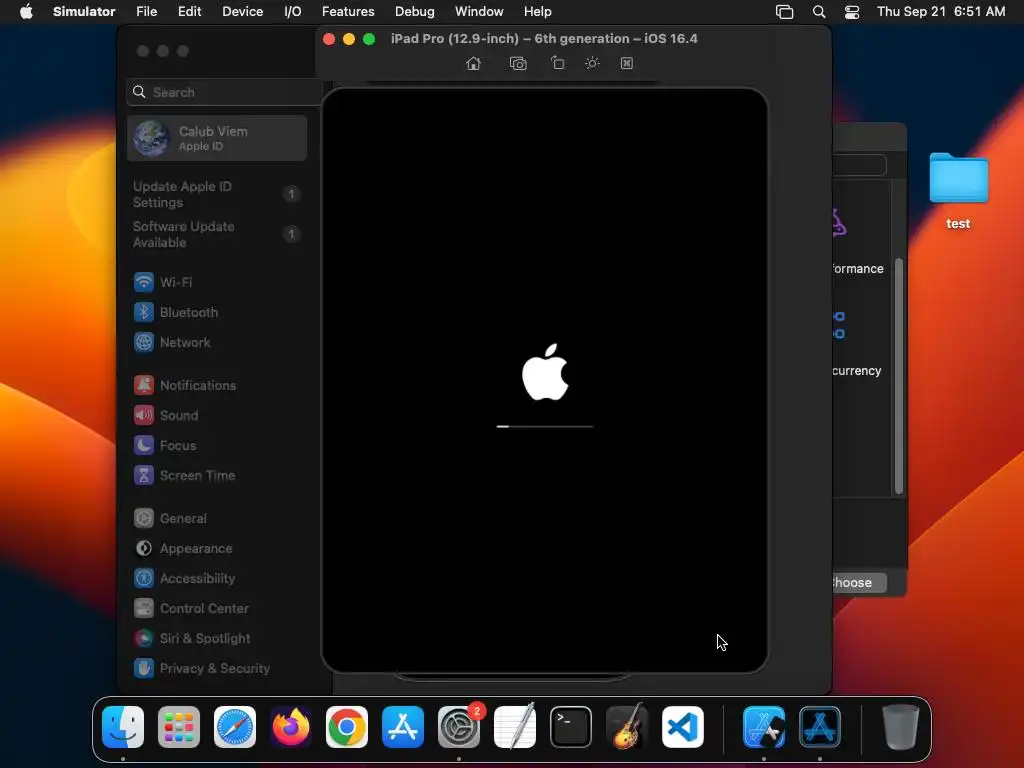
Task: Open the Window menu
Action: point(479,12)
